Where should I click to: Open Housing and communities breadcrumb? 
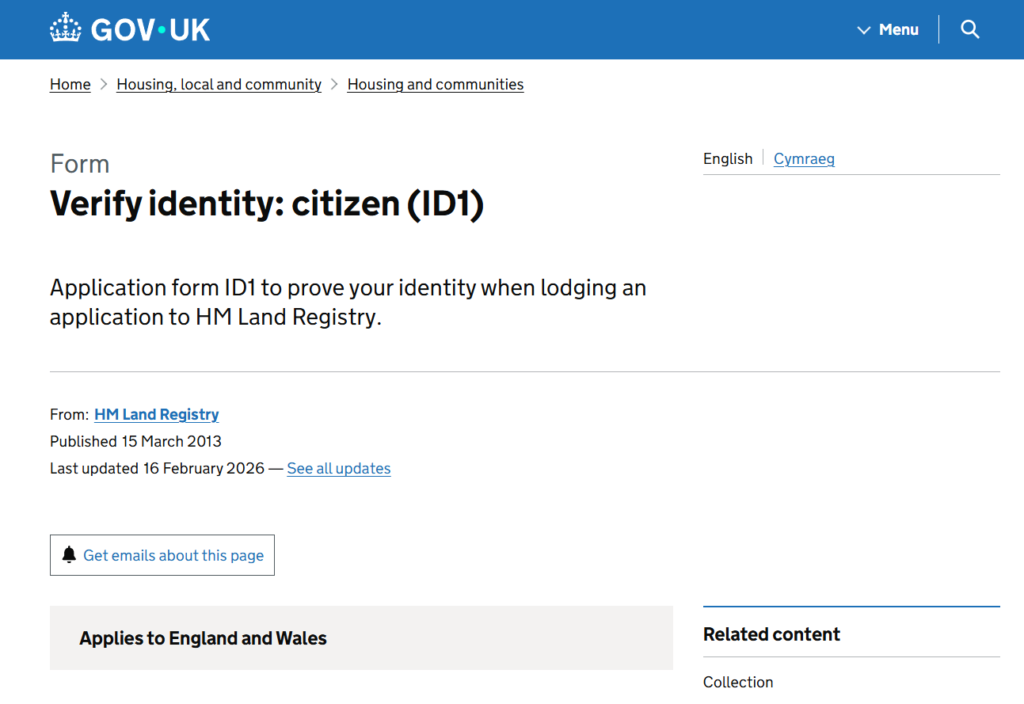pyautogui.click(x=435, y=84)
